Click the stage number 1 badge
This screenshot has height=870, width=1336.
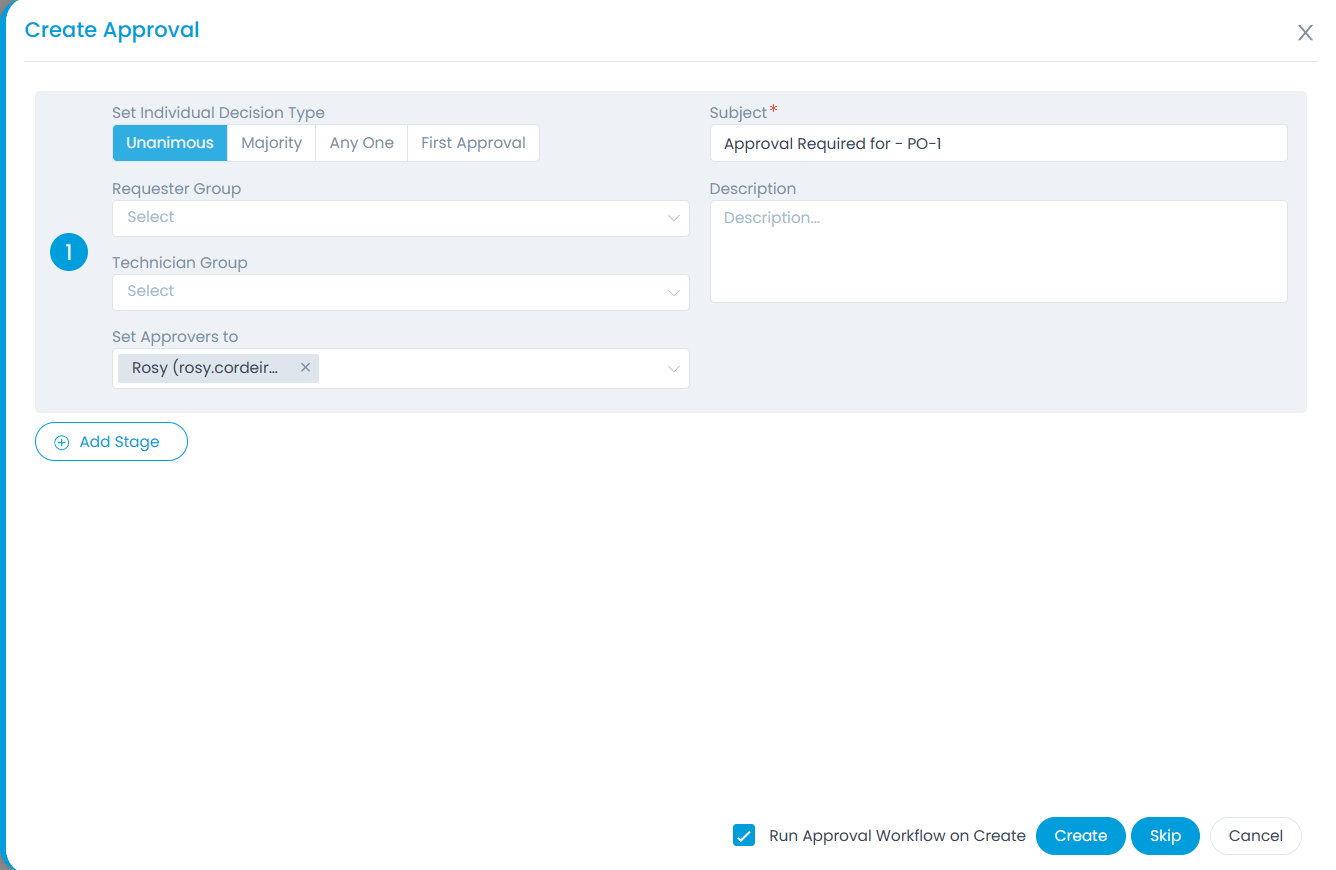point(68,252)
